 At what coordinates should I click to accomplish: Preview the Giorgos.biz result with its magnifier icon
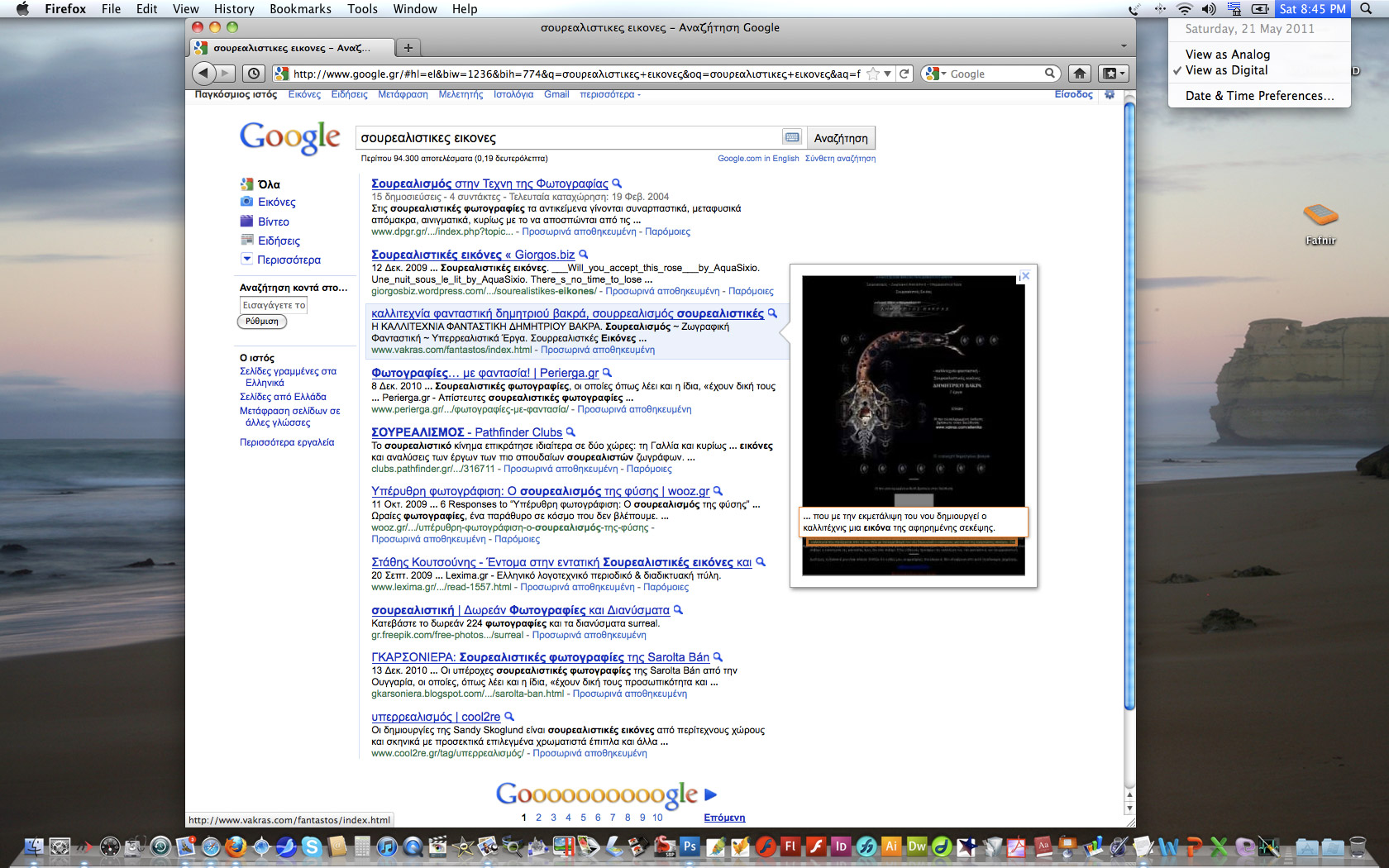point(584,255)
